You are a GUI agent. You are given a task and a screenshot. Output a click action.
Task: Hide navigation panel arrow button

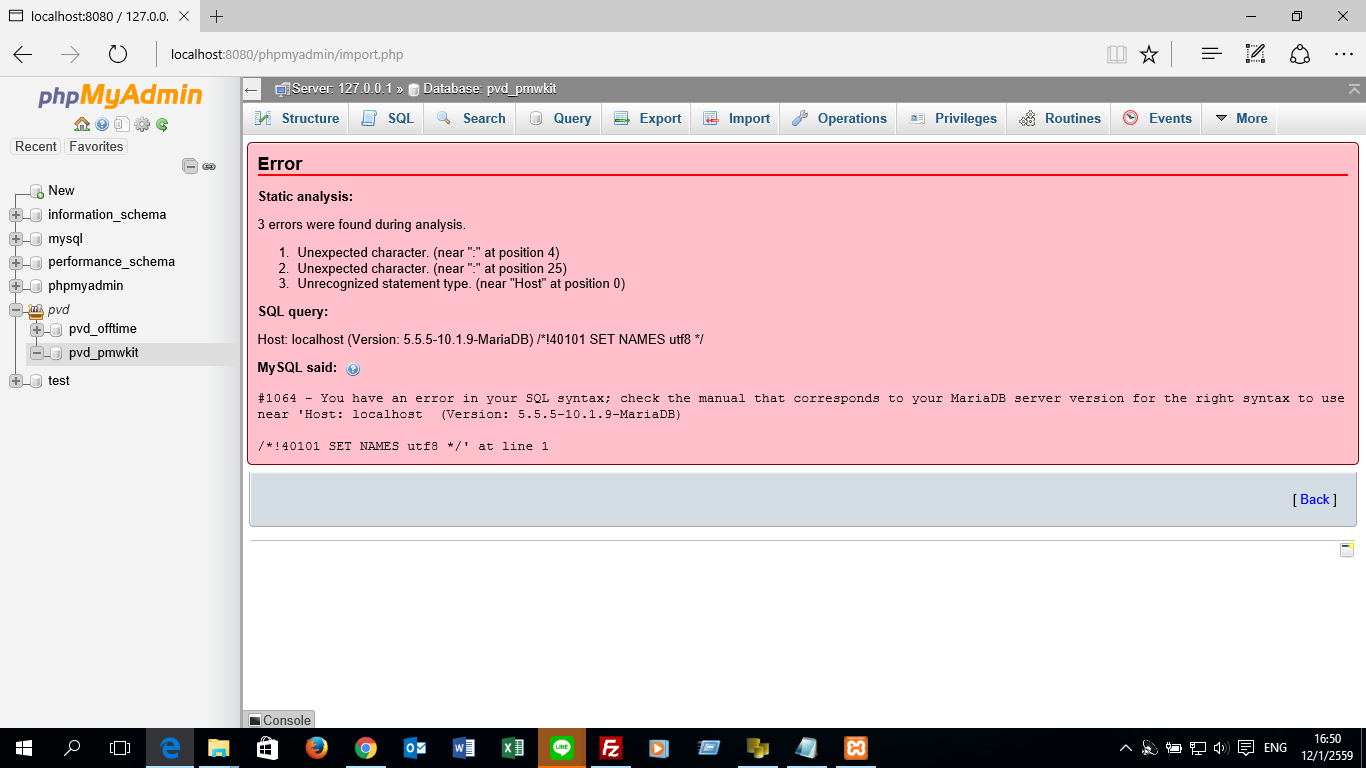coord(252,90)
